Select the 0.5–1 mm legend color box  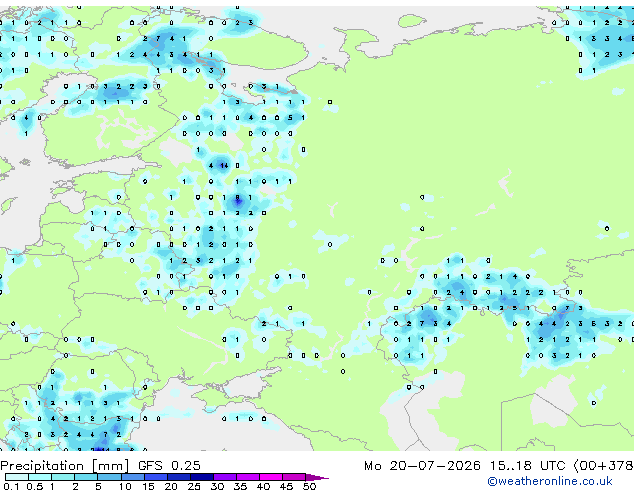coord(40,477)
